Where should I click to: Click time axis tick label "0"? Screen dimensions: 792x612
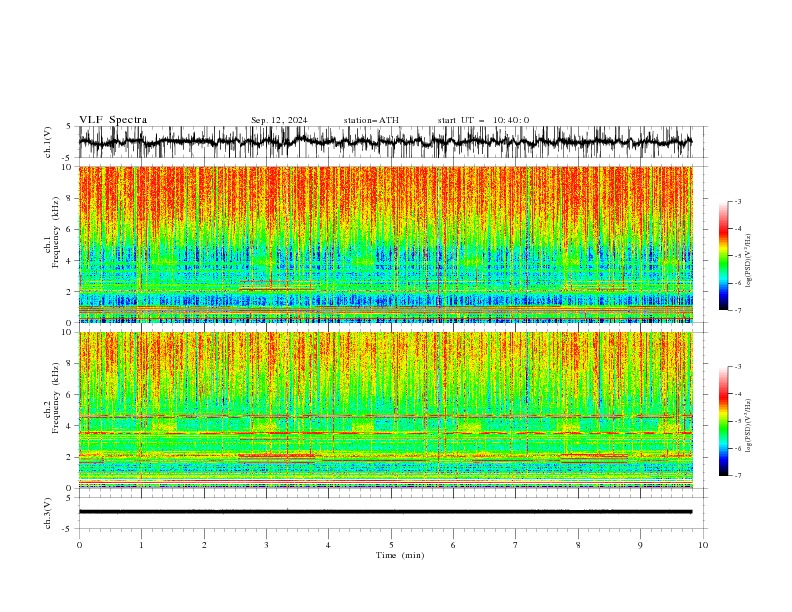(79, 545)
